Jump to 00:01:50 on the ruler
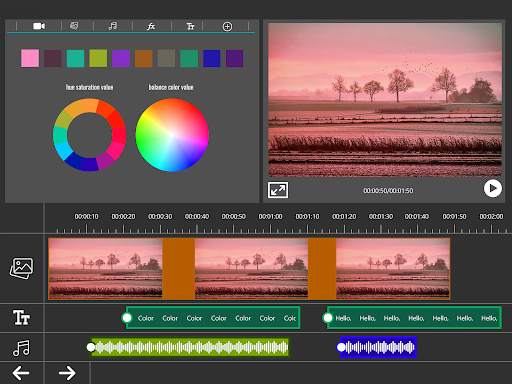 point(454,217)
